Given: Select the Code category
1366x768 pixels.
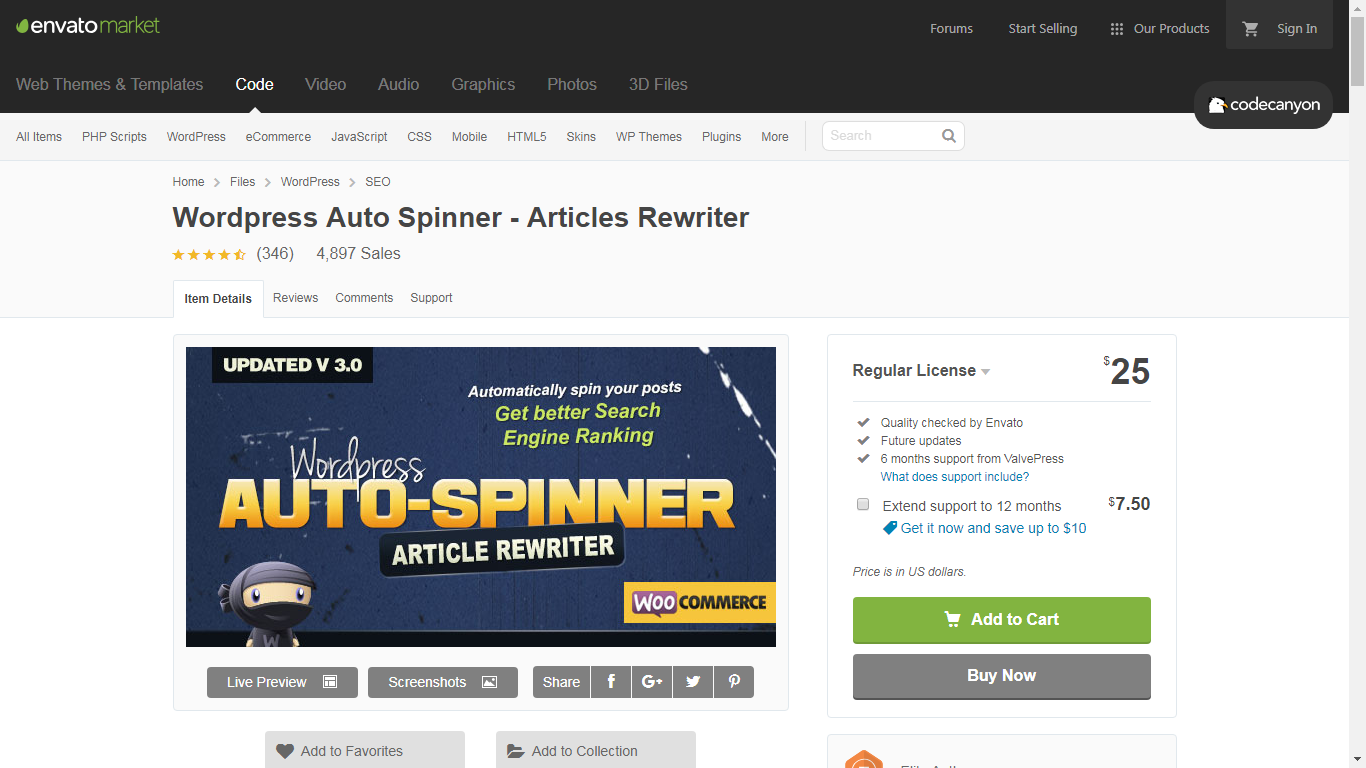Looking at the screenshot, I should (x=254, y=85).
